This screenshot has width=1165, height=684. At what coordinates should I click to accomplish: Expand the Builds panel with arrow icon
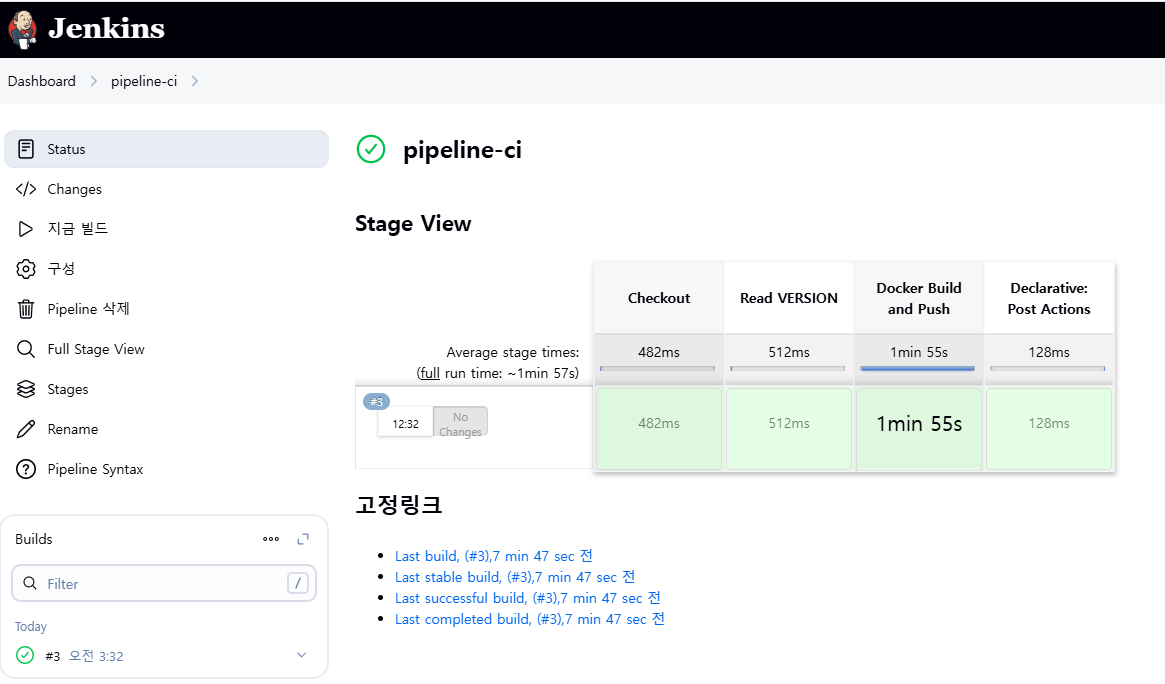coord(303,539)
